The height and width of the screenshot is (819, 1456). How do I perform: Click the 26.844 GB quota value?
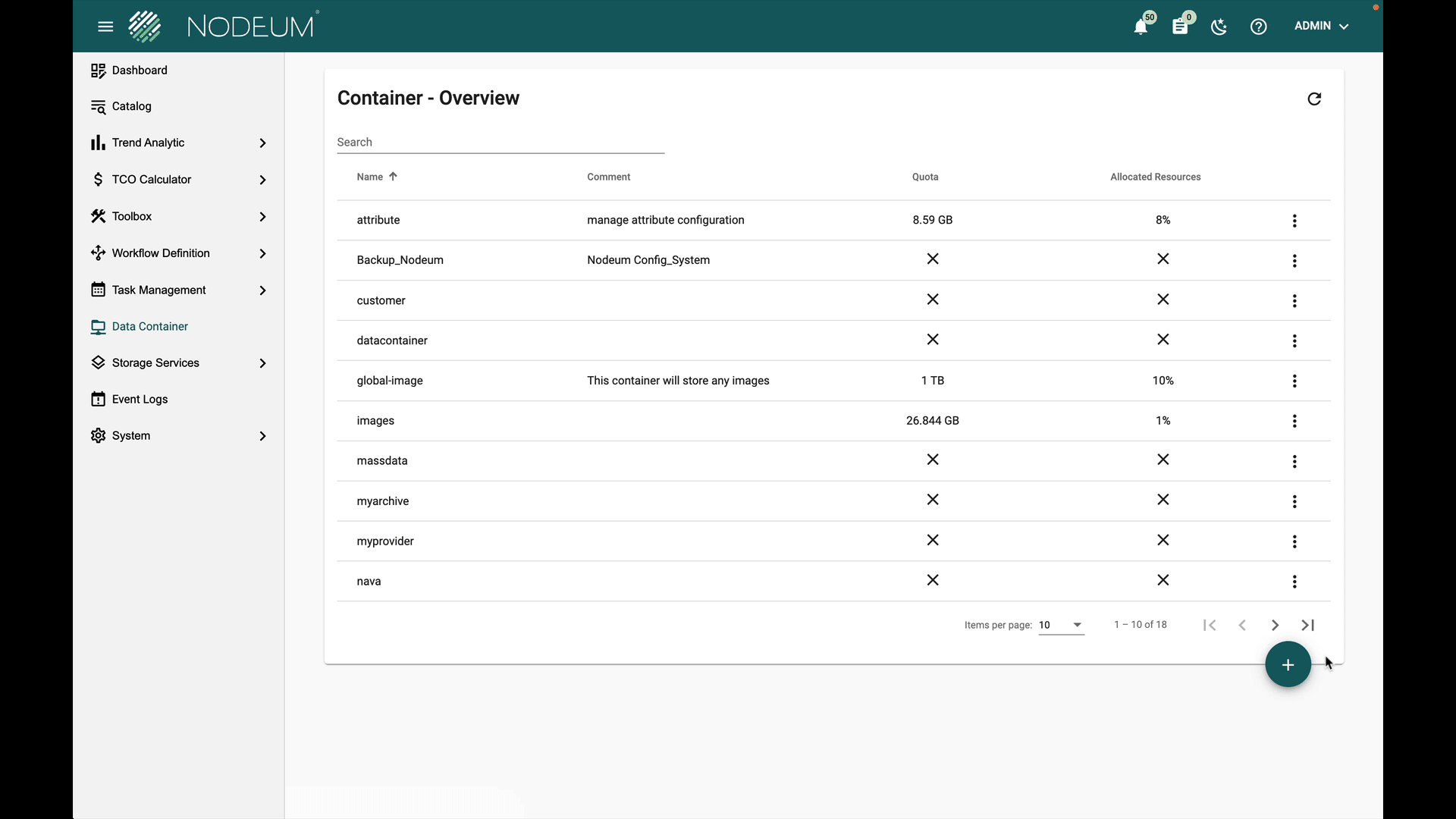coord(933,421)
